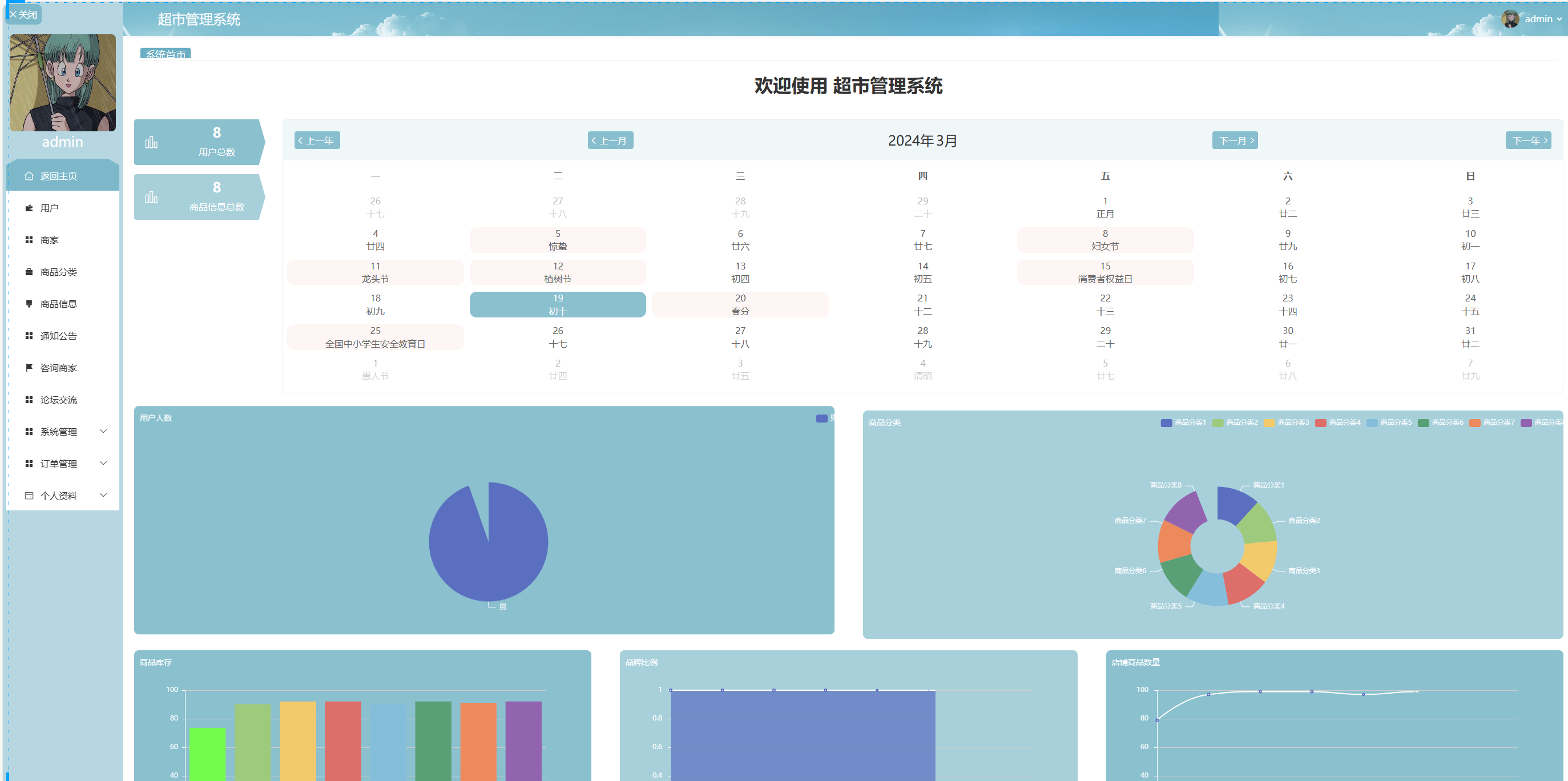
Task: Click the 咨询商家 flag icon
Action: [x=29, y=368]
